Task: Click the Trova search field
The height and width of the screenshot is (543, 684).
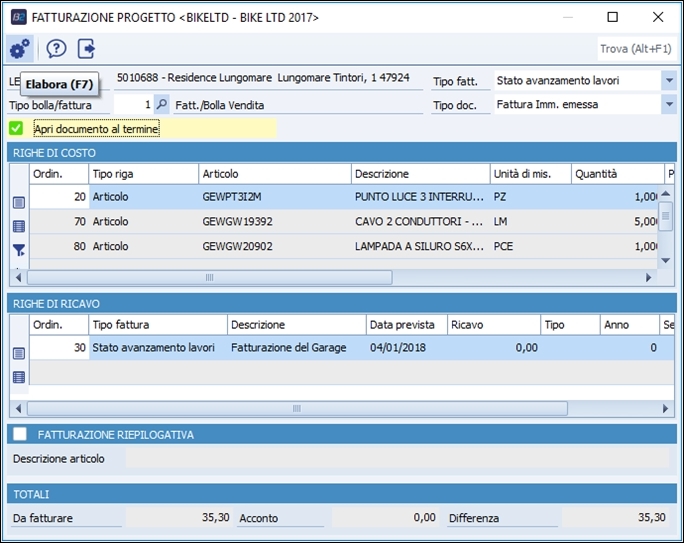Action: (x=635, y=48)
